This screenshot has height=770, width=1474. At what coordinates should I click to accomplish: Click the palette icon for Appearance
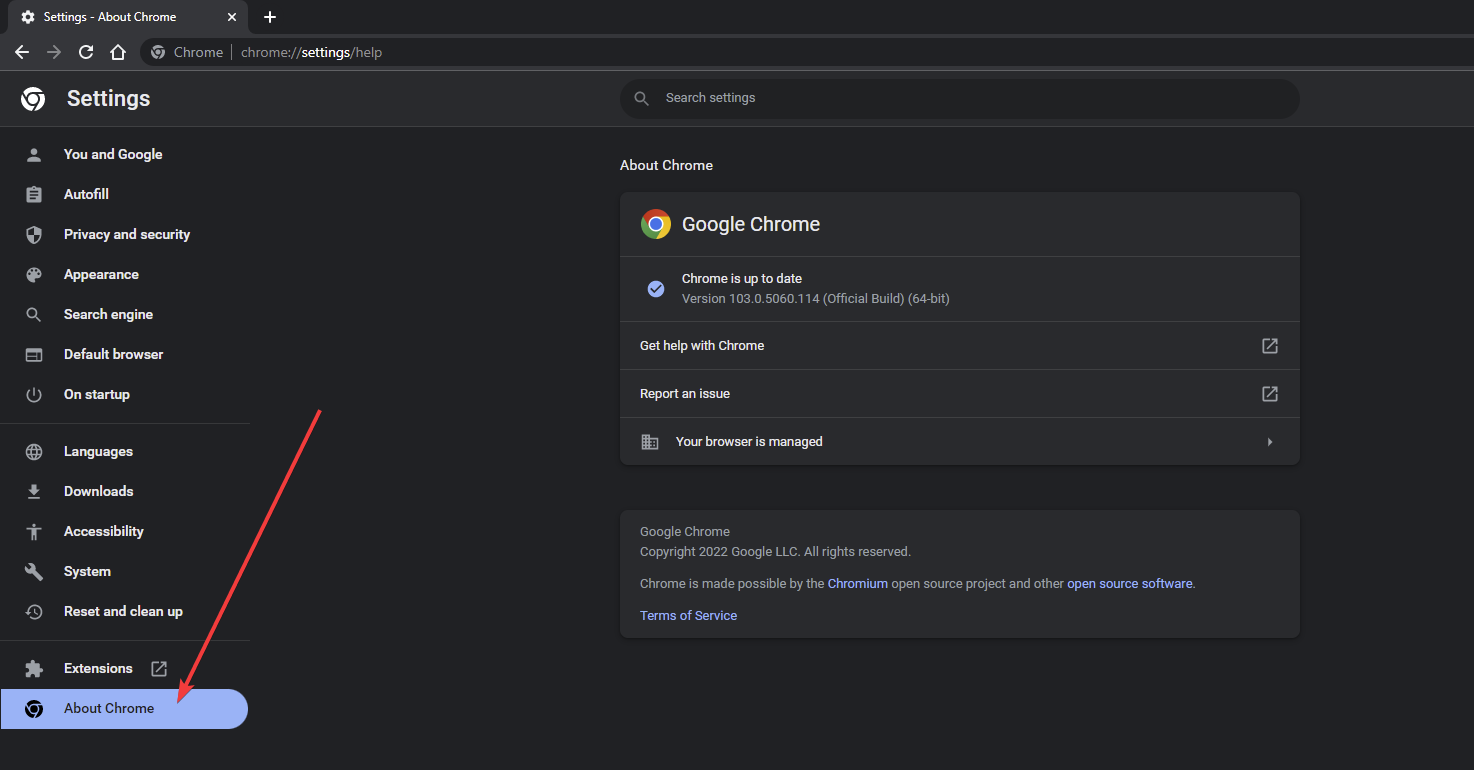[34, 274]
